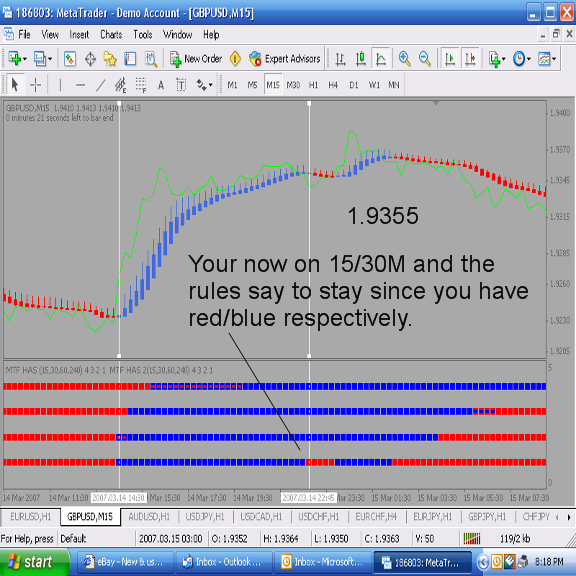Click the Zoom Out magnifier icon
The width and height of the screenshot is (576, 576).
pos(424,59)
